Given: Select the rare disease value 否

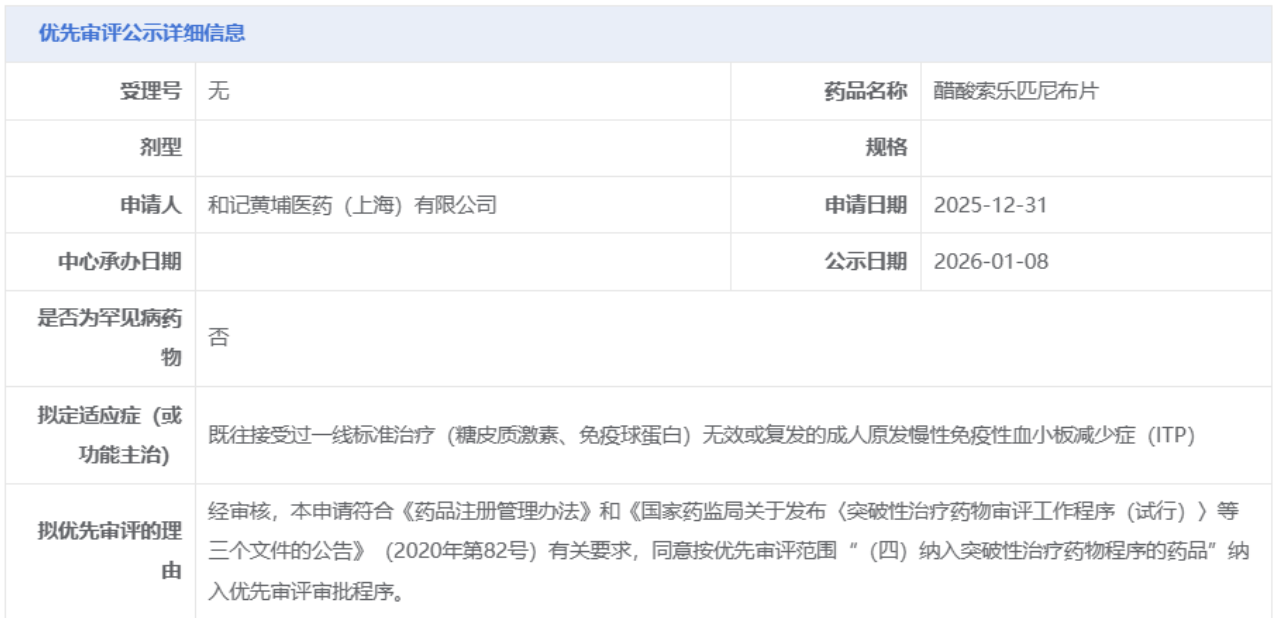Looking at the screenshot, I should (218, 338).
